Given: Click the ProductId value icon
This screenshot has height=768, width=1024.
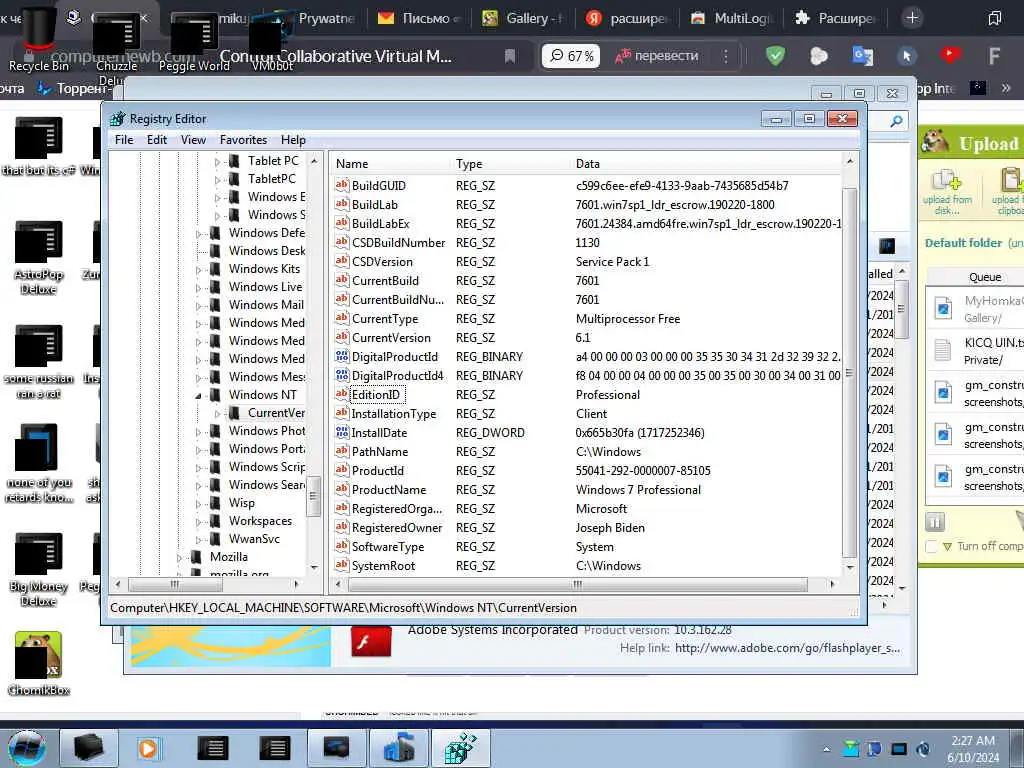Looking at the screenshot, I should (342, 470).
